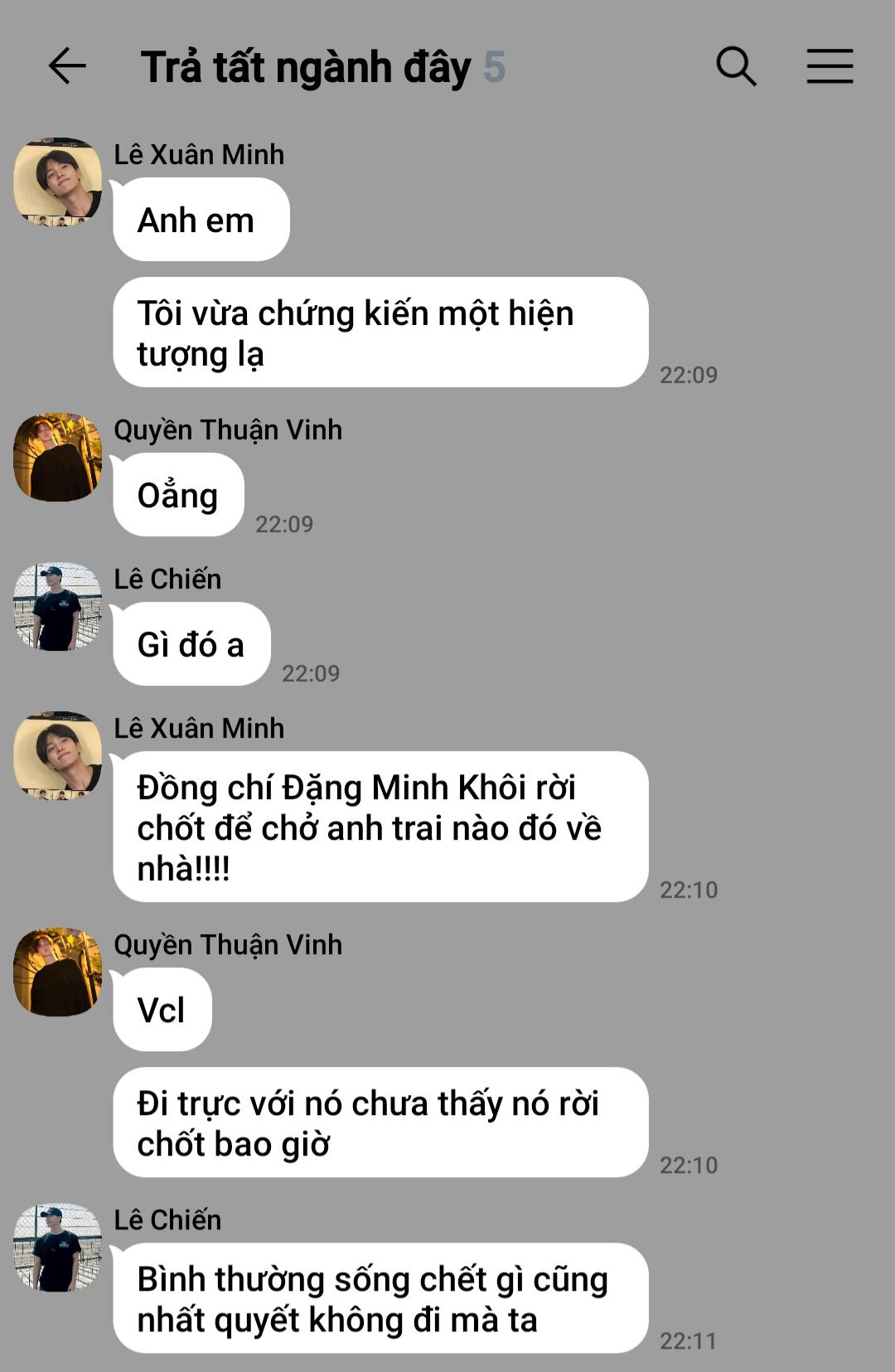Tap Quyền Thuận Vinh's avatar above 'Oẳng'
895x1372 pixels.
[58, 458]
